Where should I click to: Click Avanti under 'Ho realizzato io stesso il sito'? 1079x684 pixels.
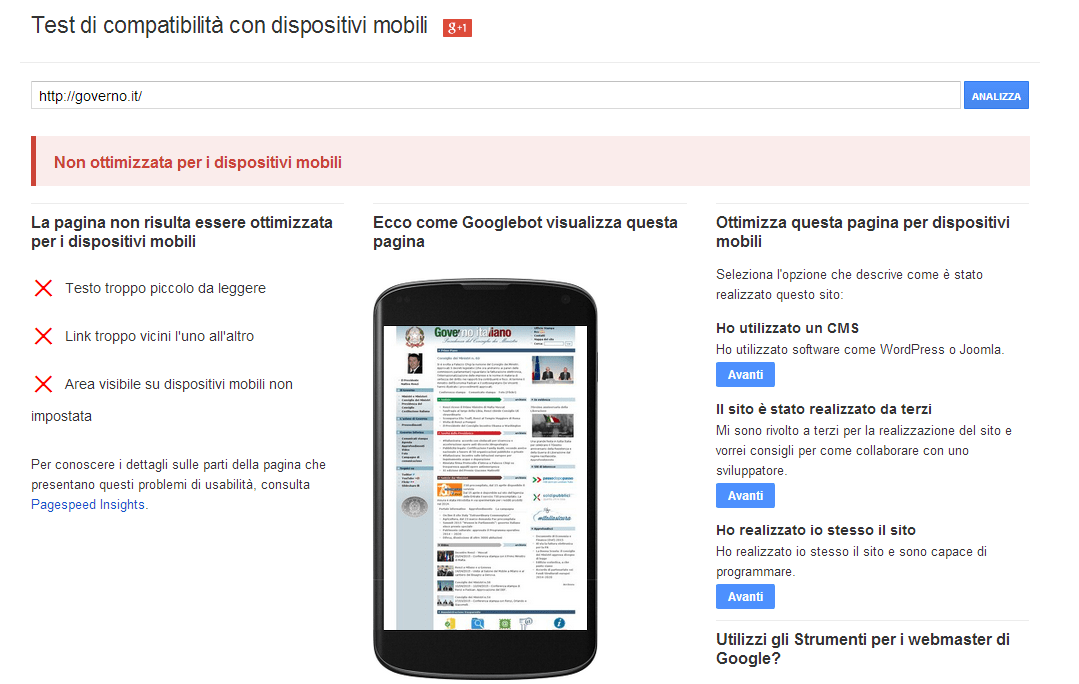(x=745, y=597)
